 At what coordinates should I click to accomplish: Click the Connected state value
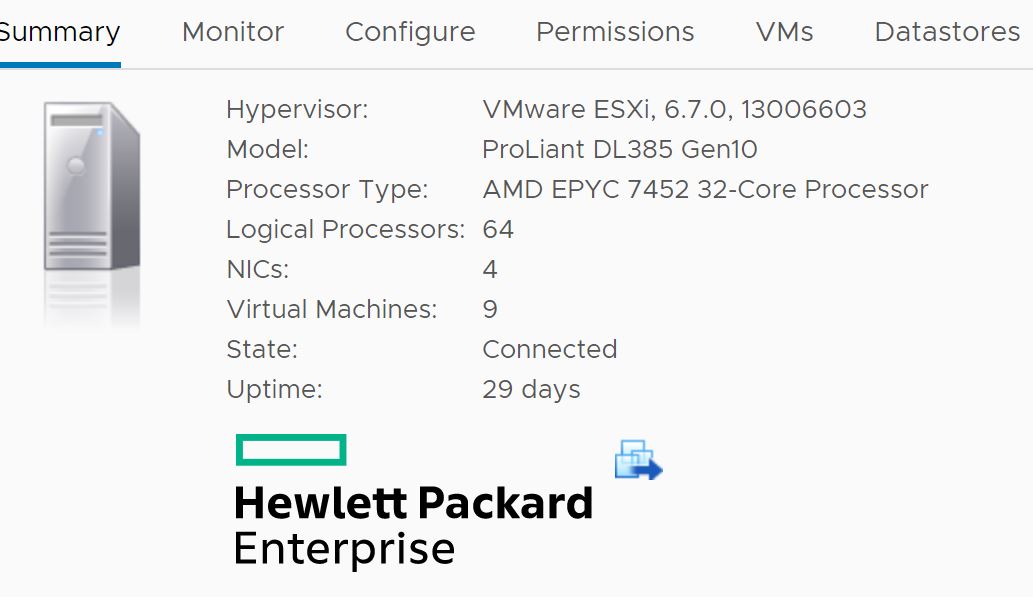click(x=549, y=349)
